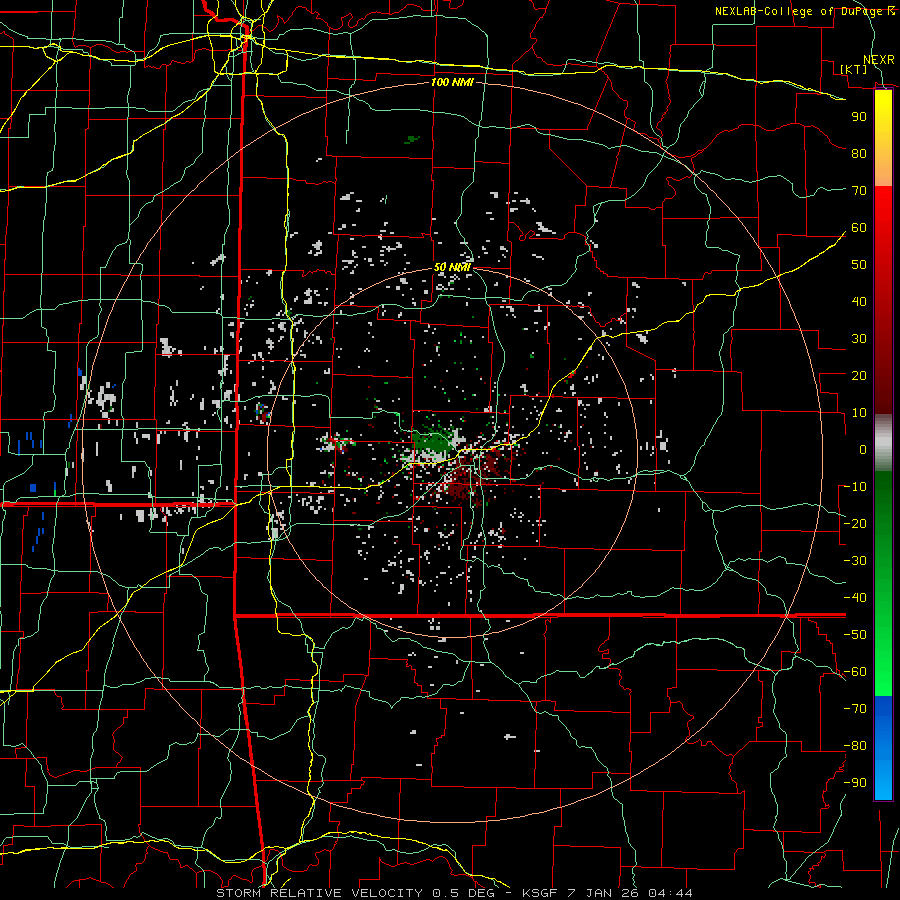Click the 04:44 timestamp in the footer

pos(670,893)
